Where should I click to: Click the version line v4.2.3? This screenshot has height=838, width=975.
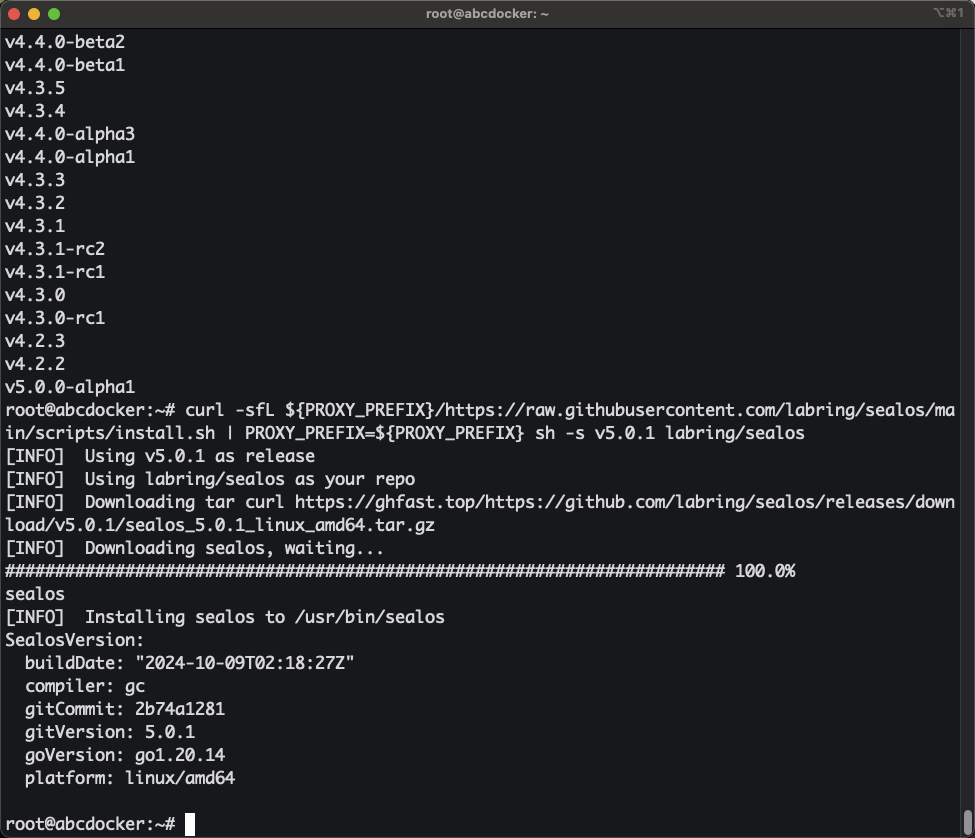pyautogui.click(x=35, y=341)
